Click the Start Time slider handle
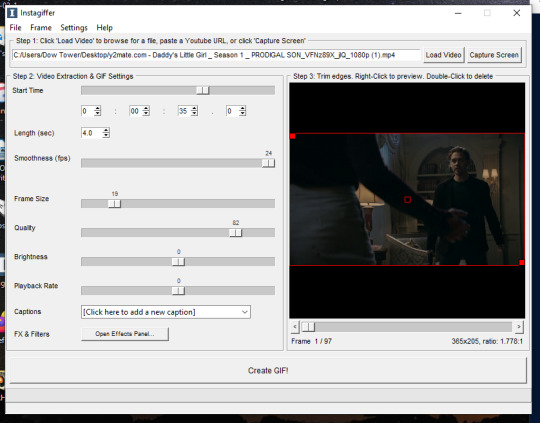 [202, 90]
